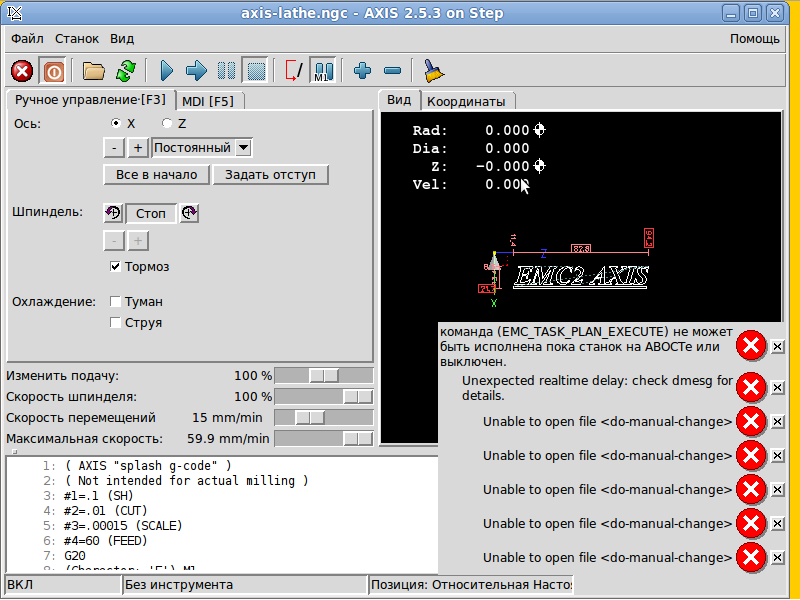Click the Без инструмента status field
This screenshot has width=800, height=600.
click(x=245, y=585)
